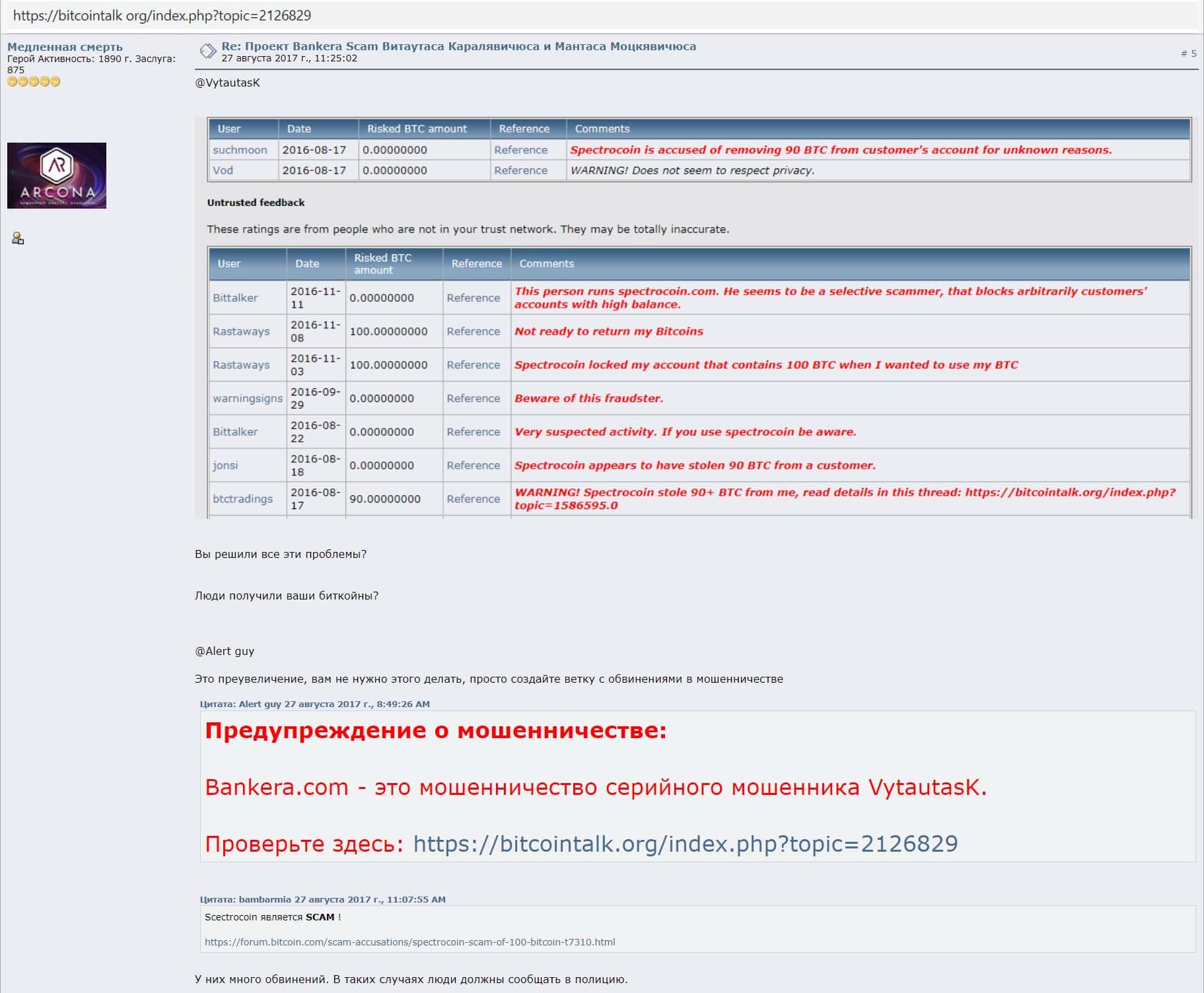Click the 'У них много обвинений' closing line
Screen dimensions: 1204x993
(411, 979)
